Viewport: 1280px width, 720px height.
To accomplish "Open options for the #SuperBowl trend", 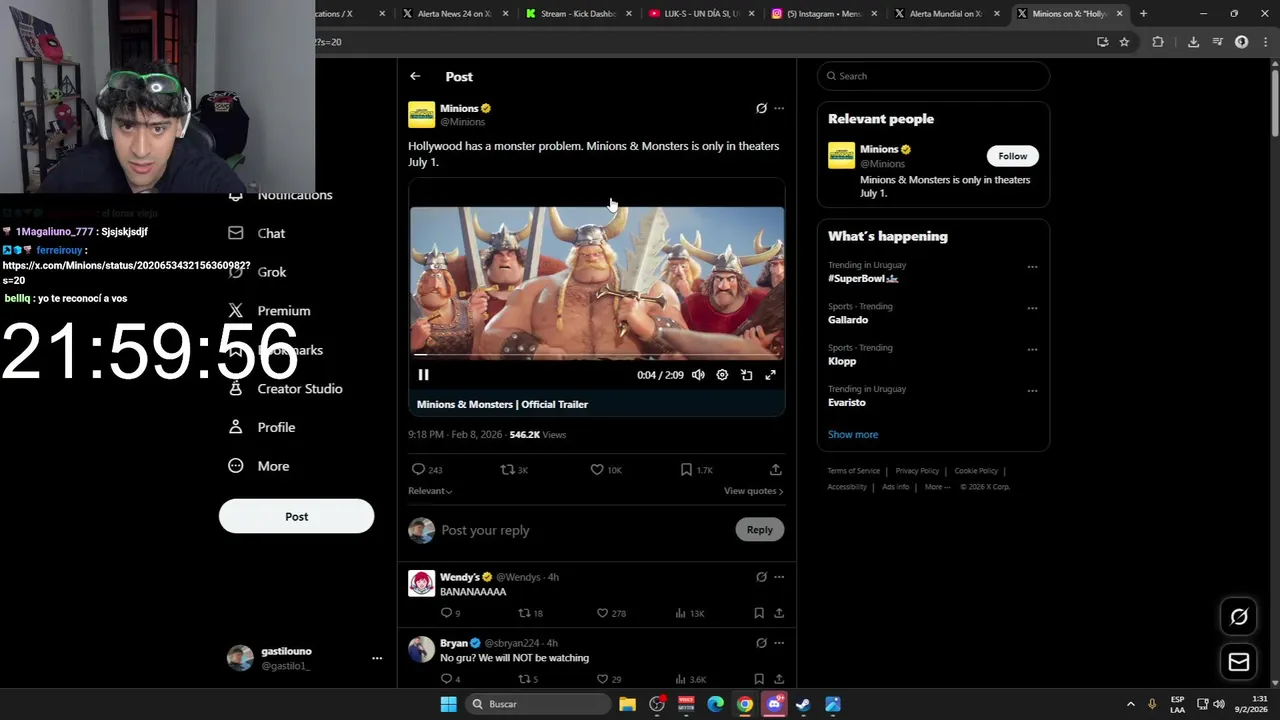I will (1032, 267).
